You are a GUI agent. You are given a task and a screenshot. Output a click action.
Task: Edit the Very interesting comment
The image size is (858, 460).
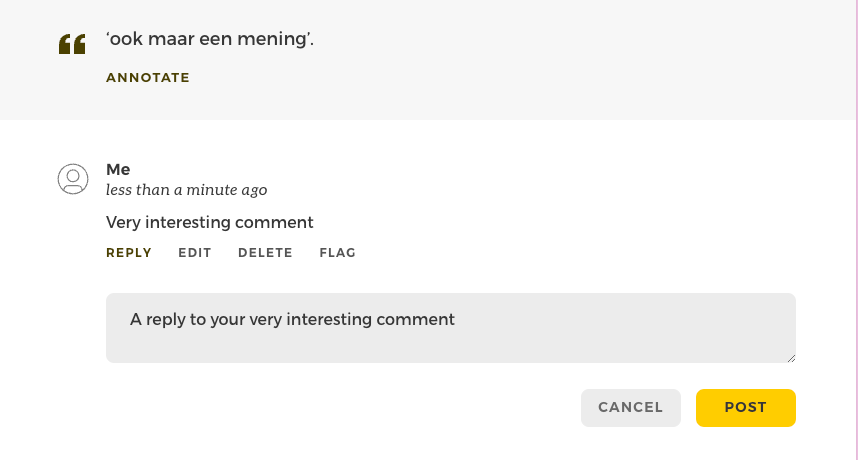click(x=195, y=253)
